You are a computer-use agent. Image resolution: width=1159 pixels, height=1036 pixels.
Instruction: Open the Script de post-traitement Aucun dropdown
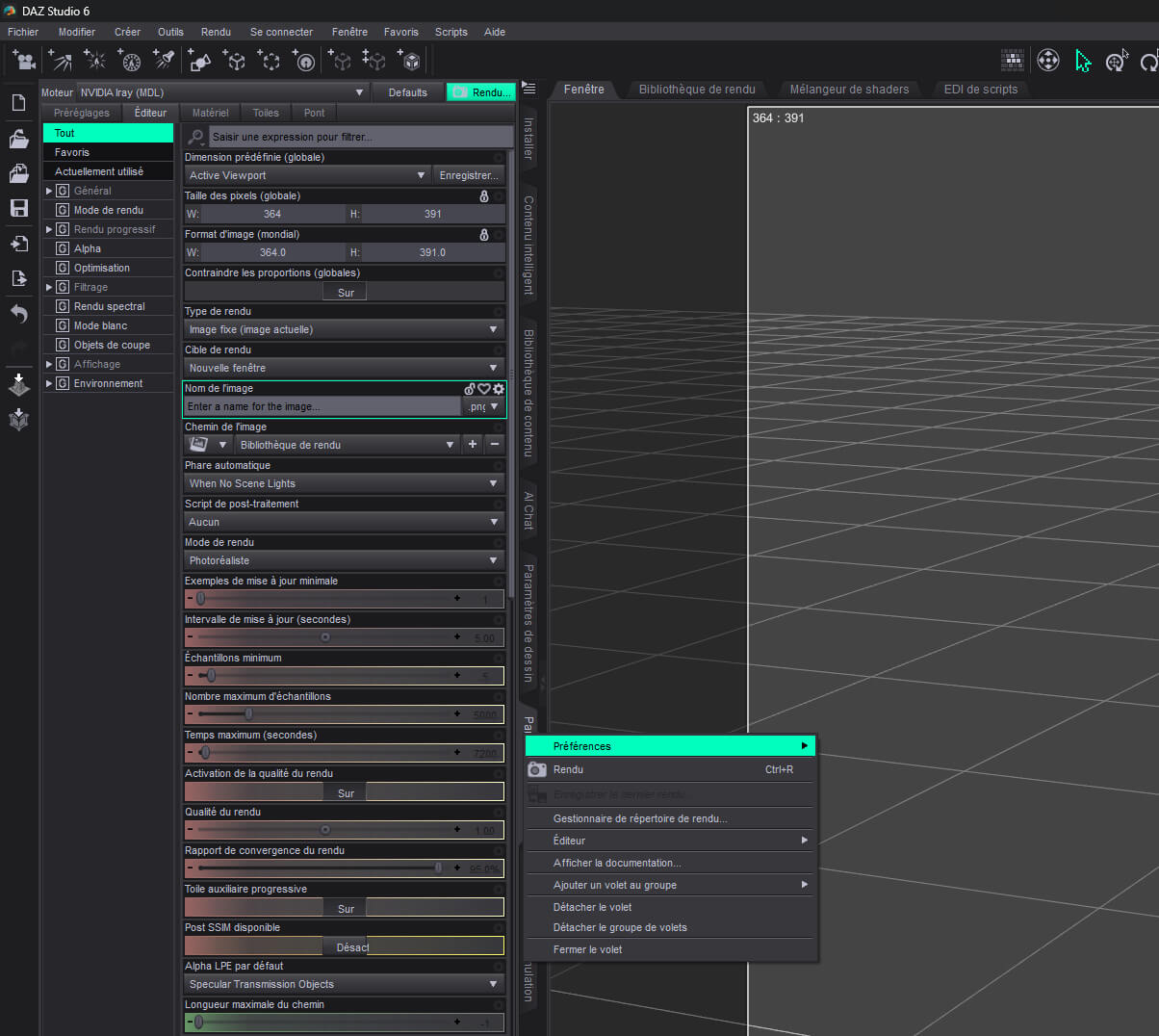(x=345, y=522)
